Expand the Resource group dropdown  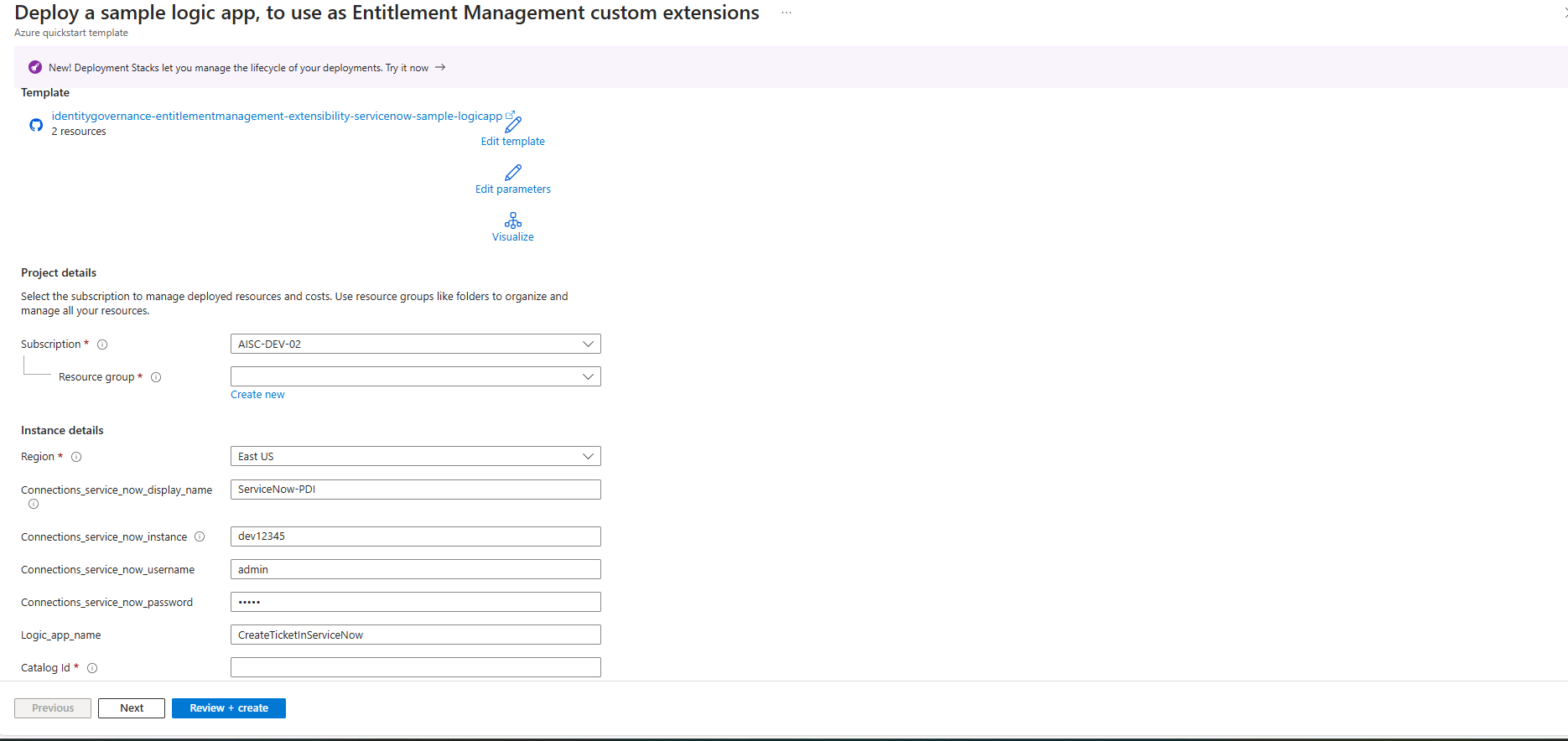pos(416,376)
